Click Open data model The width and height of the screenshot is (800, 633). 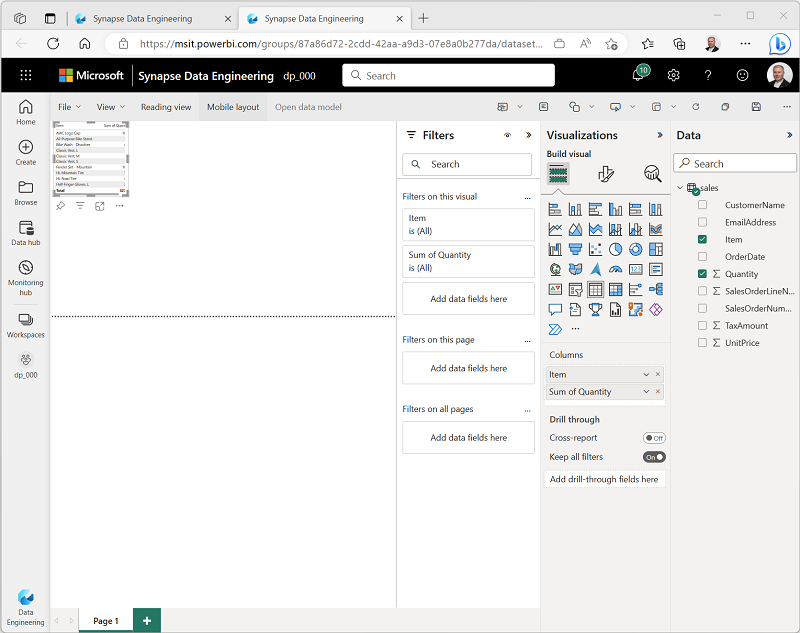[x=308, y=107]
